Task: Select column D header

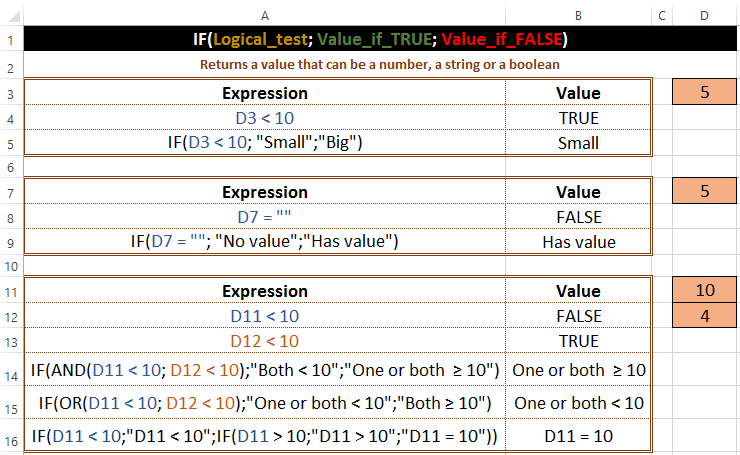Action: [x=705, y=14]
